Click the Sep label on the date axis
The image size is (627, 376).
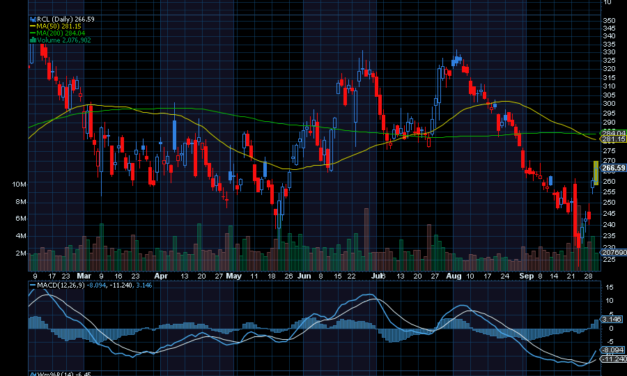click(526, 276)
